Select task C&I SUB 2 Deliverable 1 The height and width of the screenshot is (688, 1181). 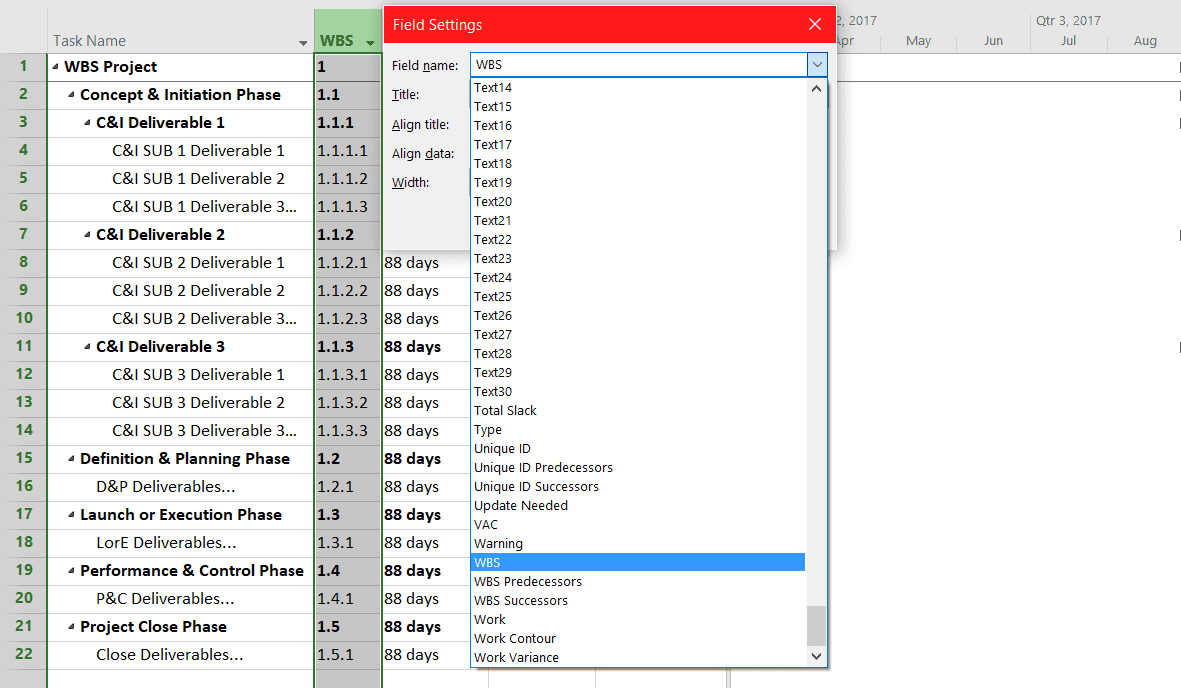198,262
